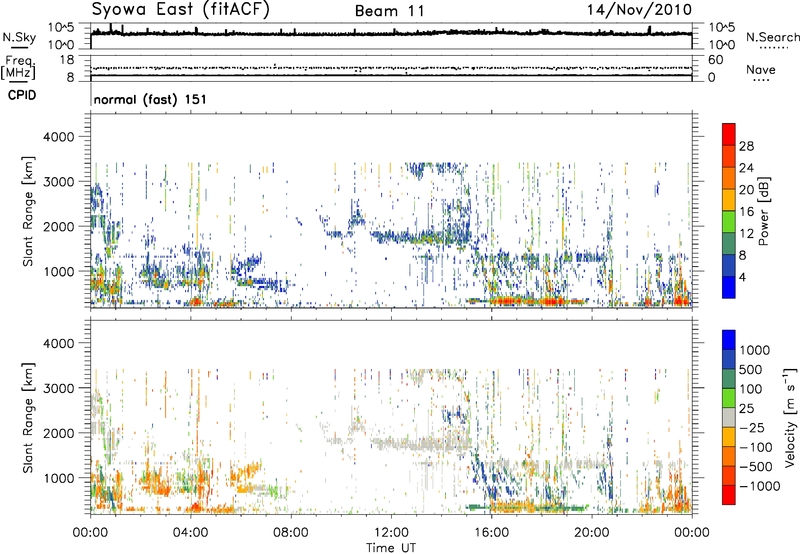Select the '4000' range tick on power panel
The image size is (800, 554).
58,137
